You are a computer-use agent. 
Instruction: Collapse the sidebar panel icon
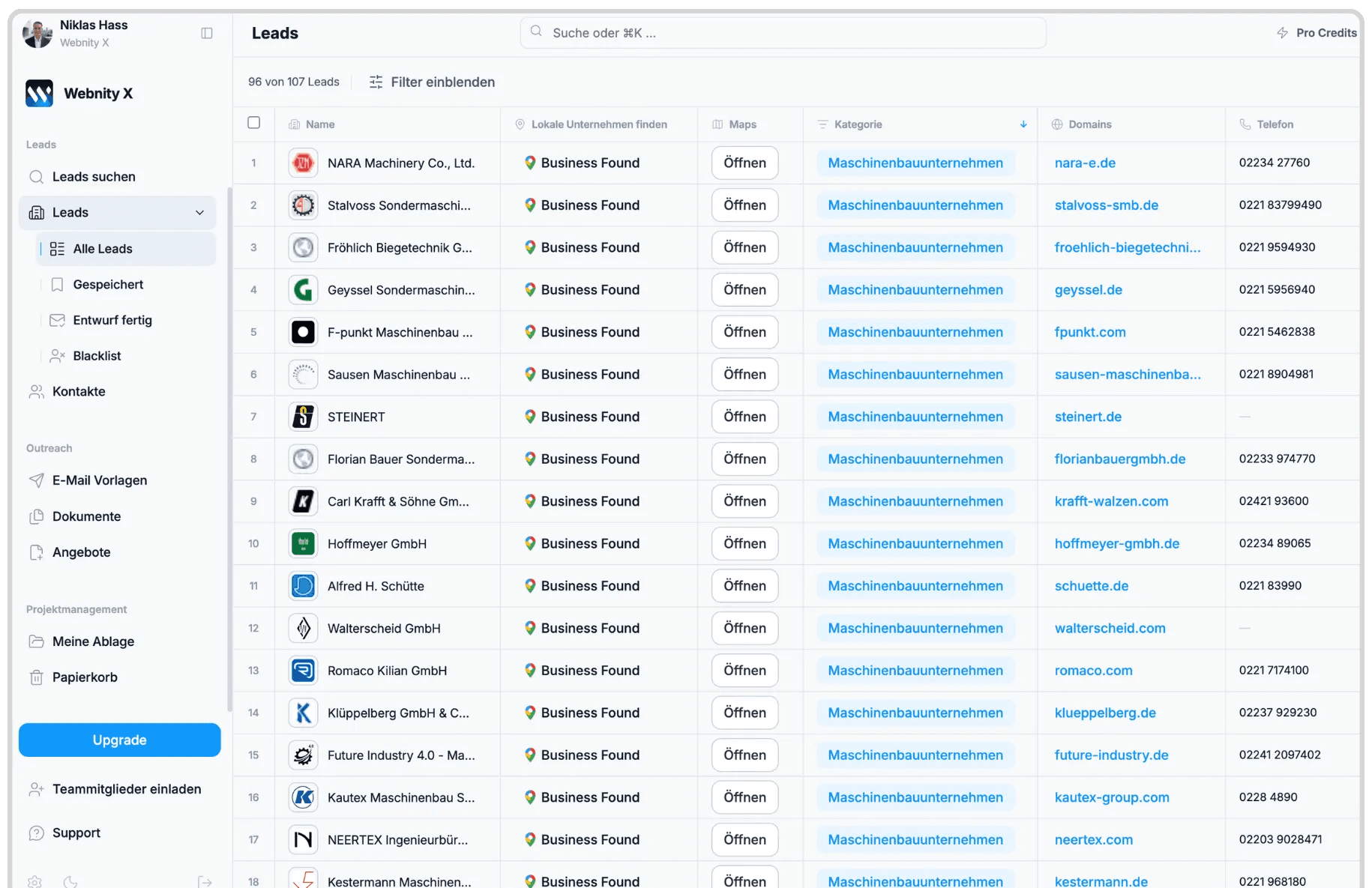(x=207, y=33)
